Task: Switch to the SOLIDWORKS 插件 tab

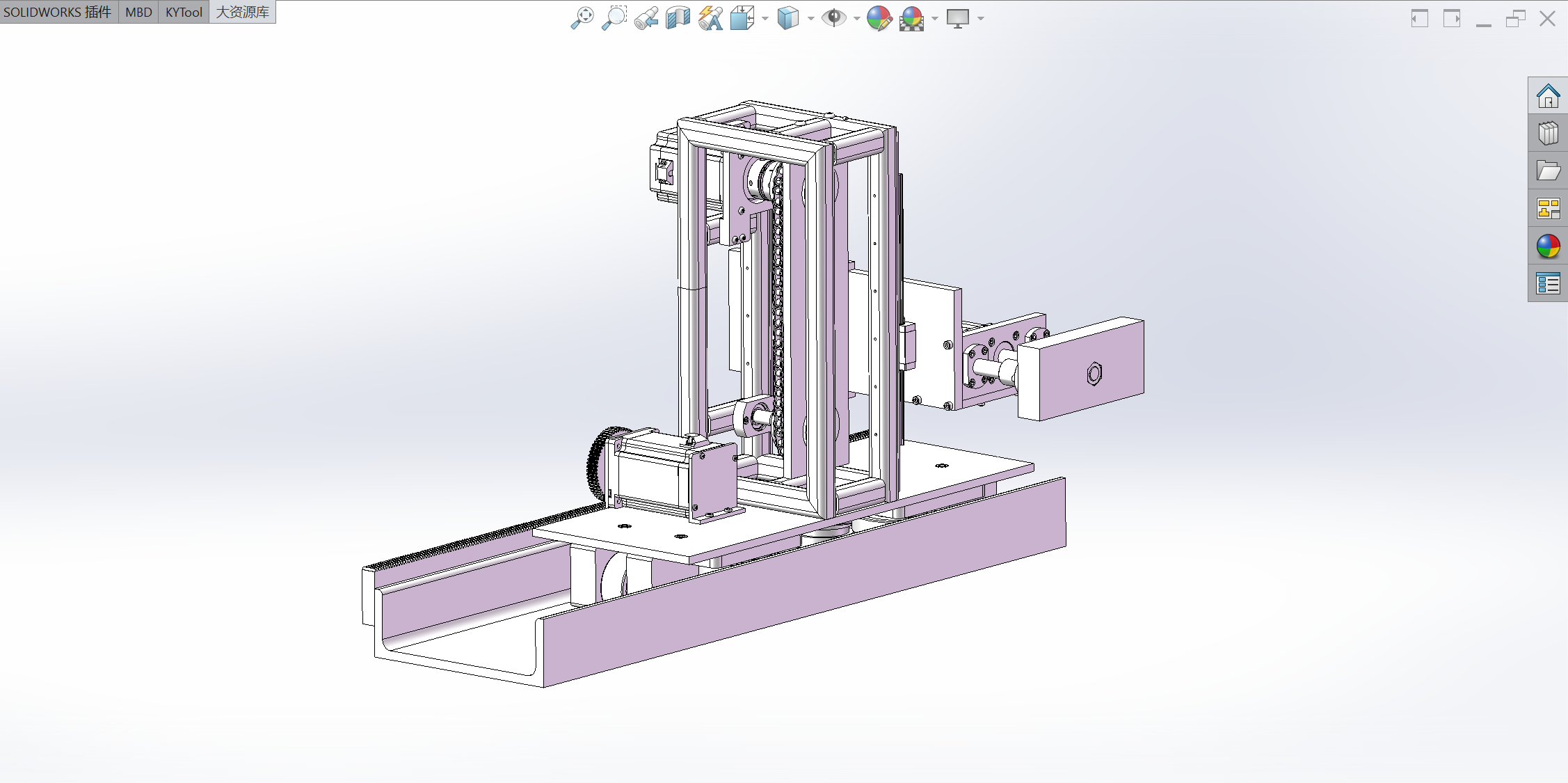Action: tap(58, 12)
